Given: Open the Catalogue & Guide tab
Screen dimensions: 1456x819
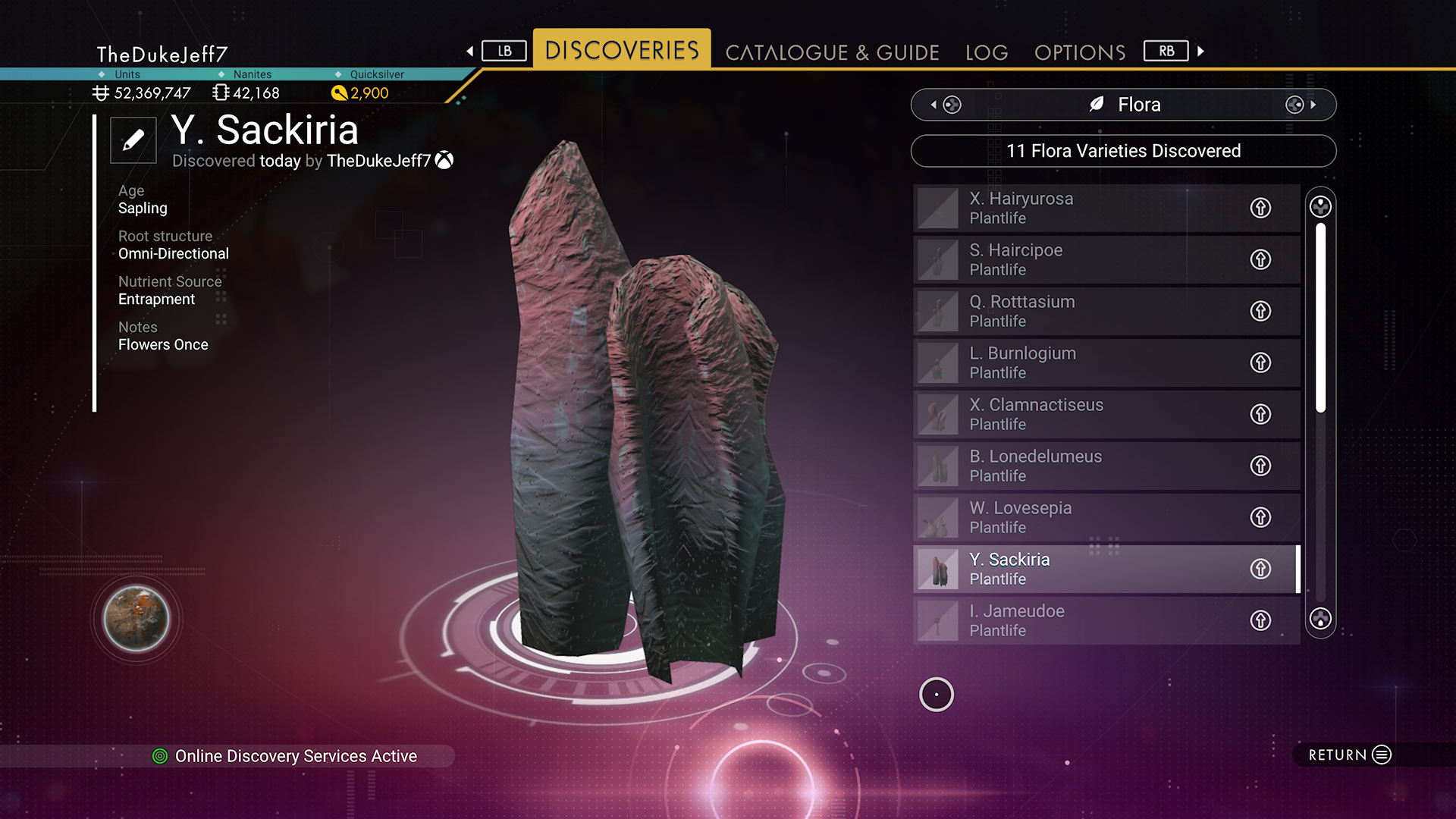Looking at the screenshot, I should click(x=832, y=52).
